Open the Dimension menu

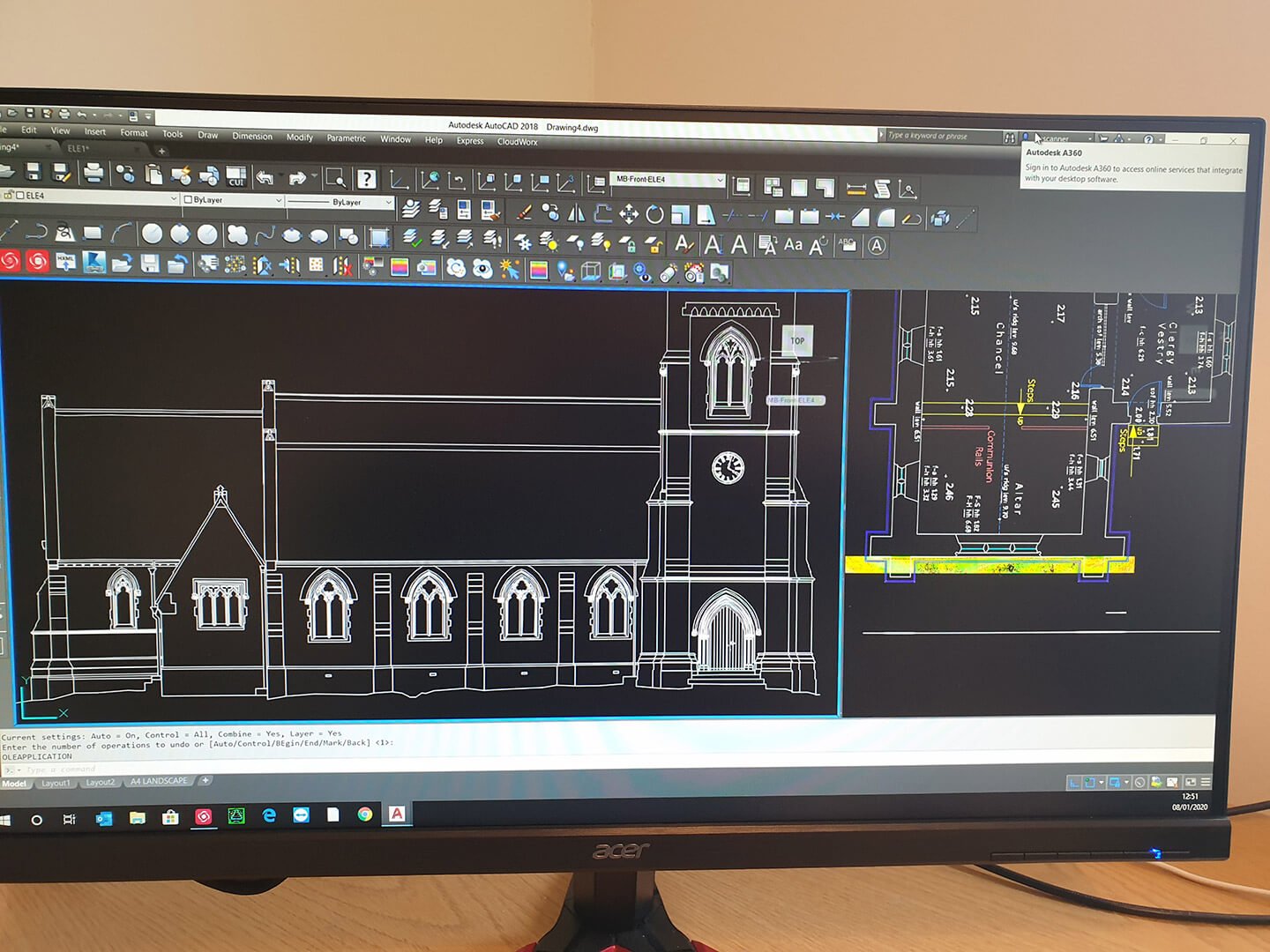(252, 136)
